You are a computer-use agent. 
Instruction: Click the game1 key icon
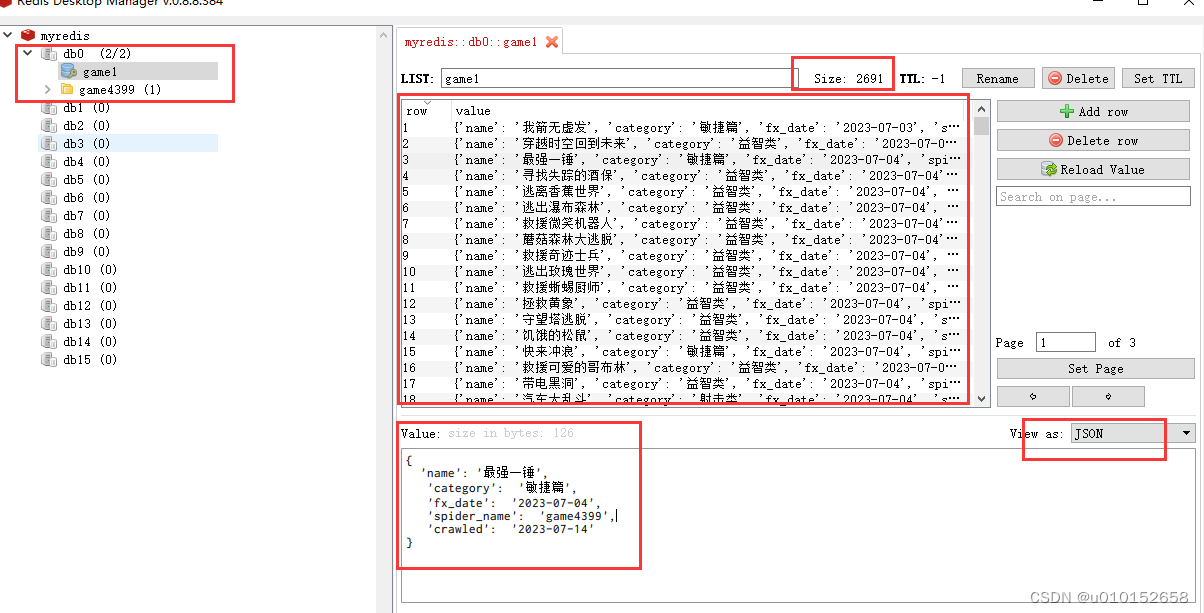coord(68,71)
